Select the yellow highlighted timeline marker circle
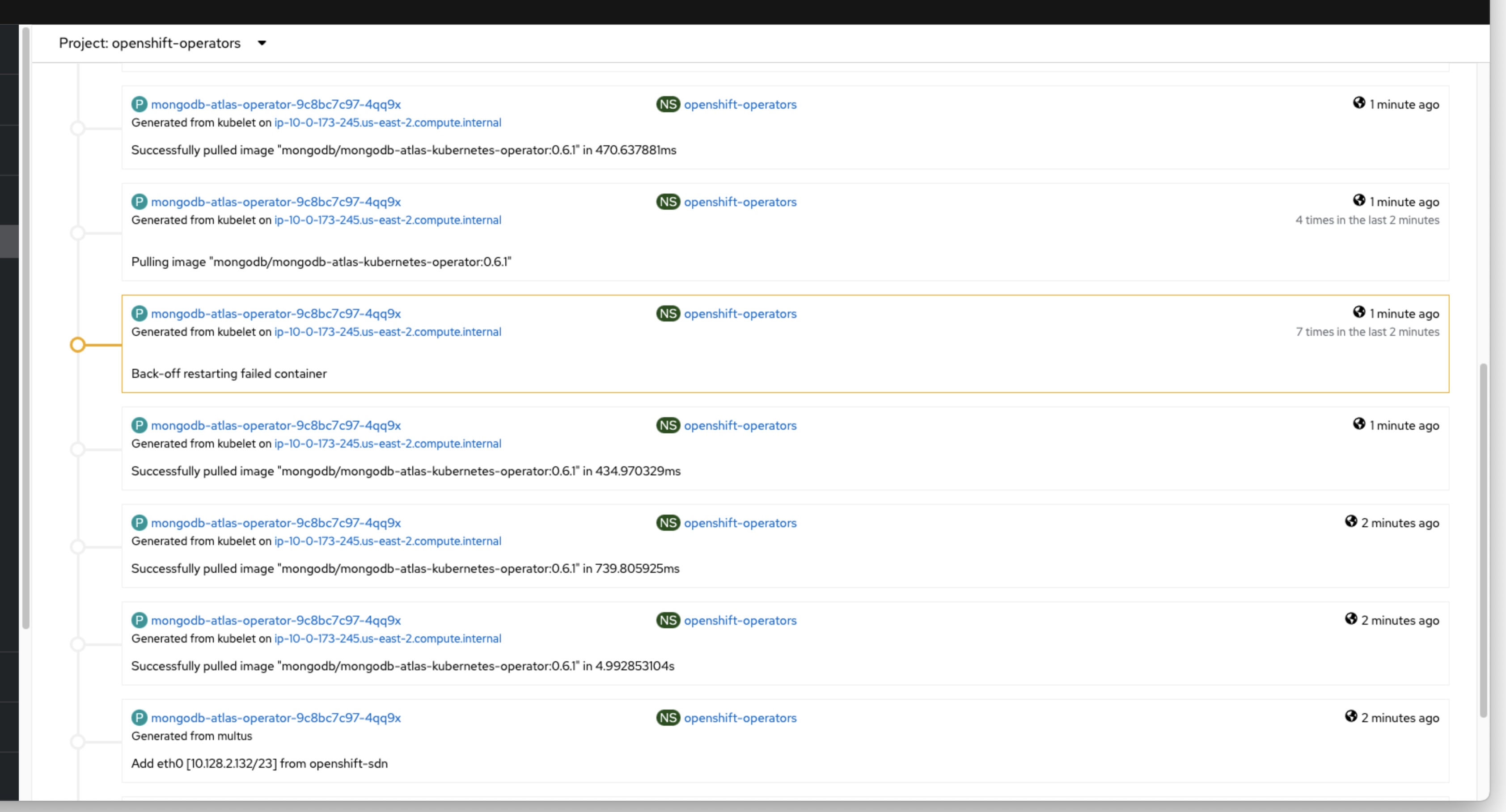 click(x=78, y=344)
